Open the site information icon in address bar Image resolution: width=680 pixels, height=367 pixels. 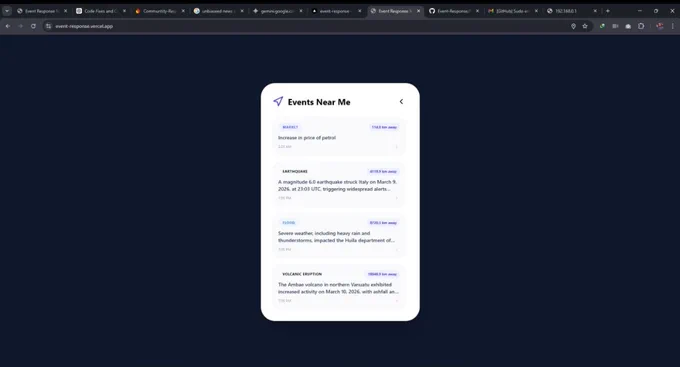[49, 26]
